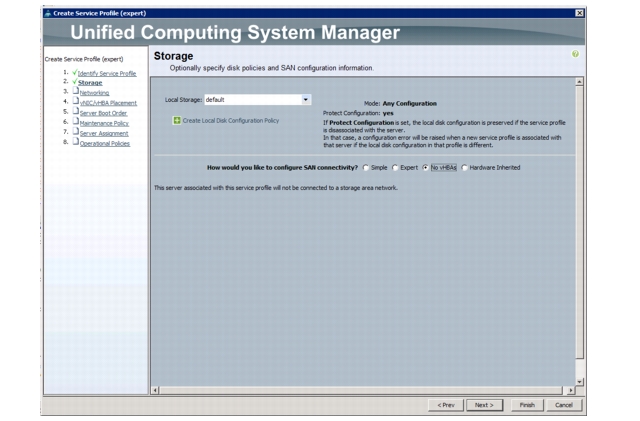640x421 pixels.
Task: Click the 'Create Service Profile (expert)' sidebar heading
Action: pyautogui.click(x=84, y=59)
